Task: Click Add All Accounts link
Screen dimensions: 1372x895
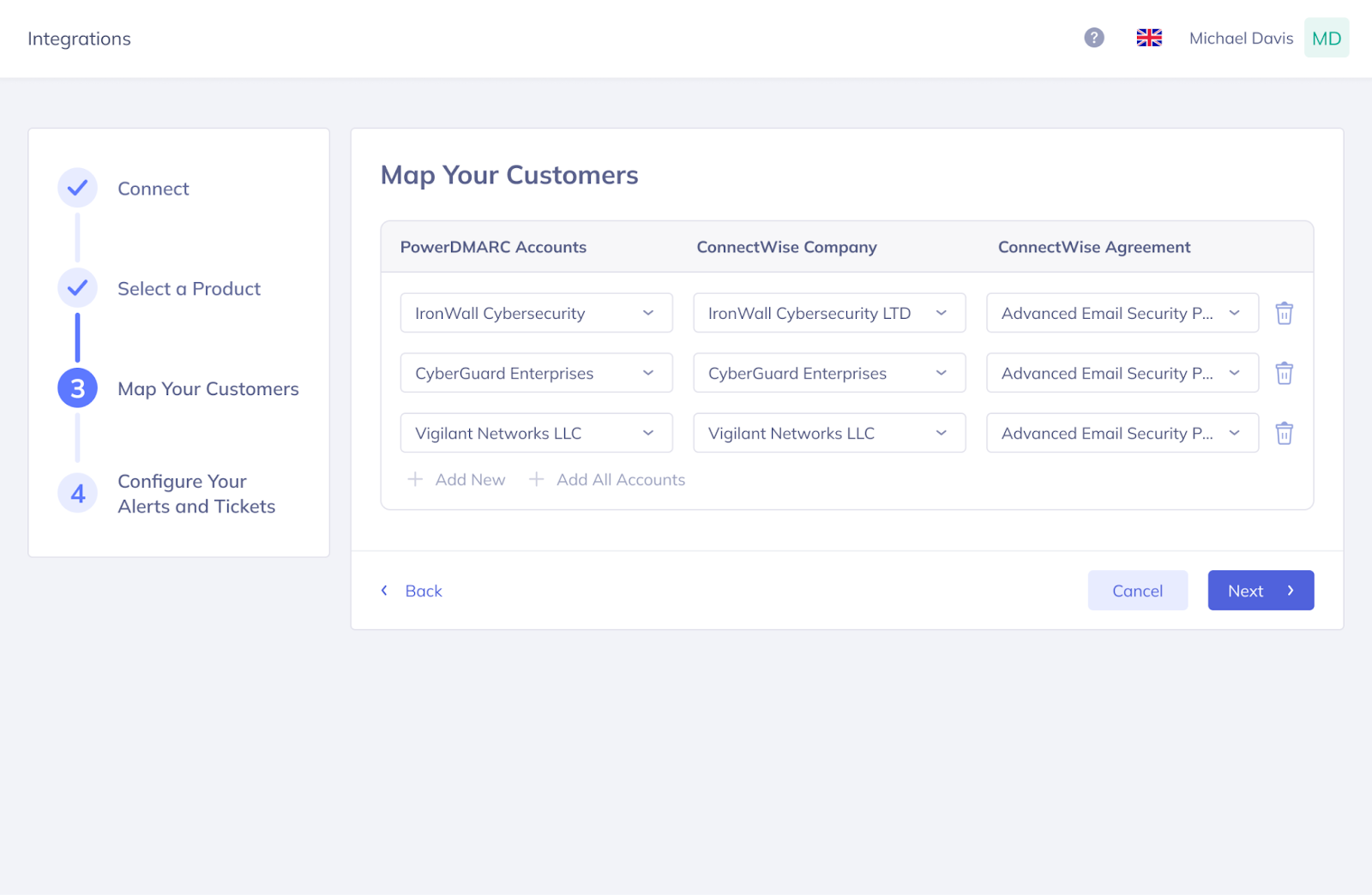Action: [621, 479]
